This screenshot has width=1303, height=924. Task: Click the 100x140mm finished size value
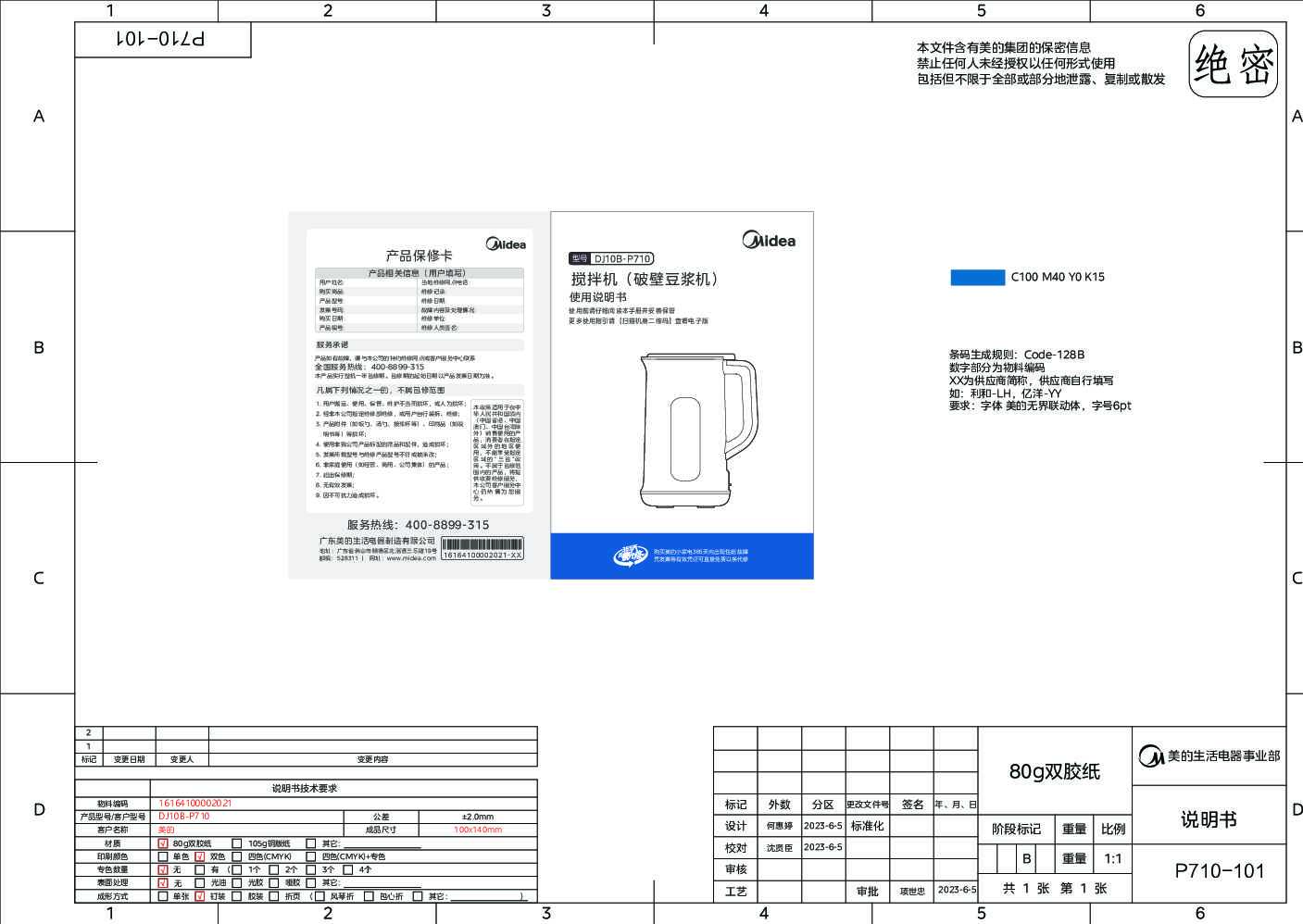tap(478, 830)
